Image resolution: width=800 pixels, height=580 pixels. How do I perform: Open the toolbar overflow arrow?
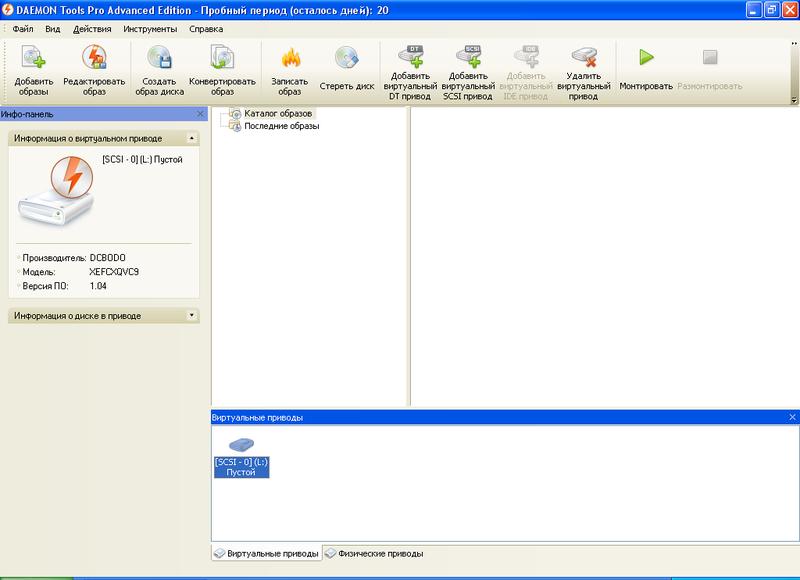[794, 100]
